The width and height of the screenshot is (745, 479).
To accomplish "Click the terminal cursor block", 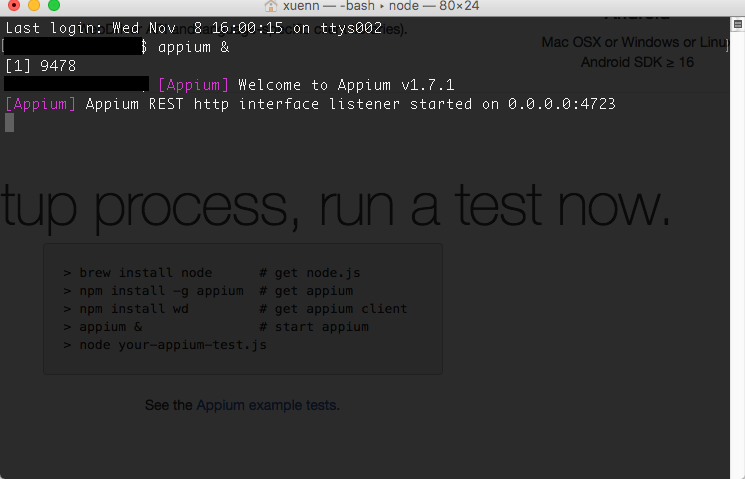I will coord(10,123).
